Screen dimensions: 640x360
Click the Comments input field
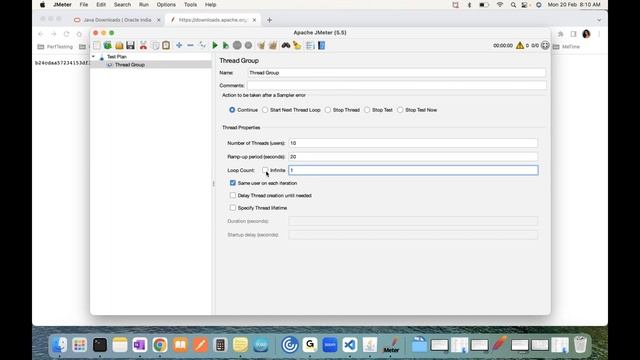pyautogui.click(x=396, y=85)
